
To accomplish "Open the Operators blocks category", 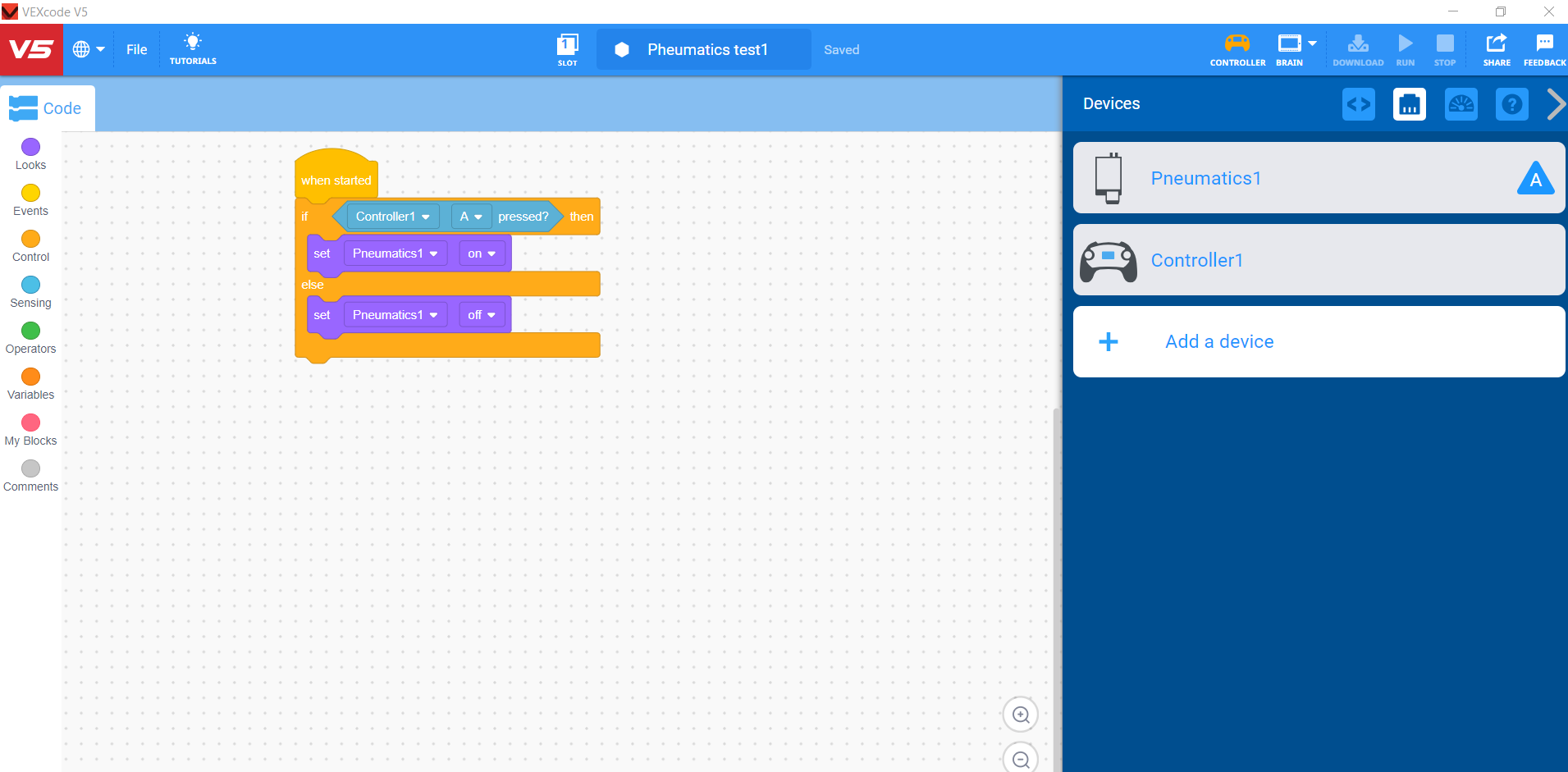I will (30, 337).
